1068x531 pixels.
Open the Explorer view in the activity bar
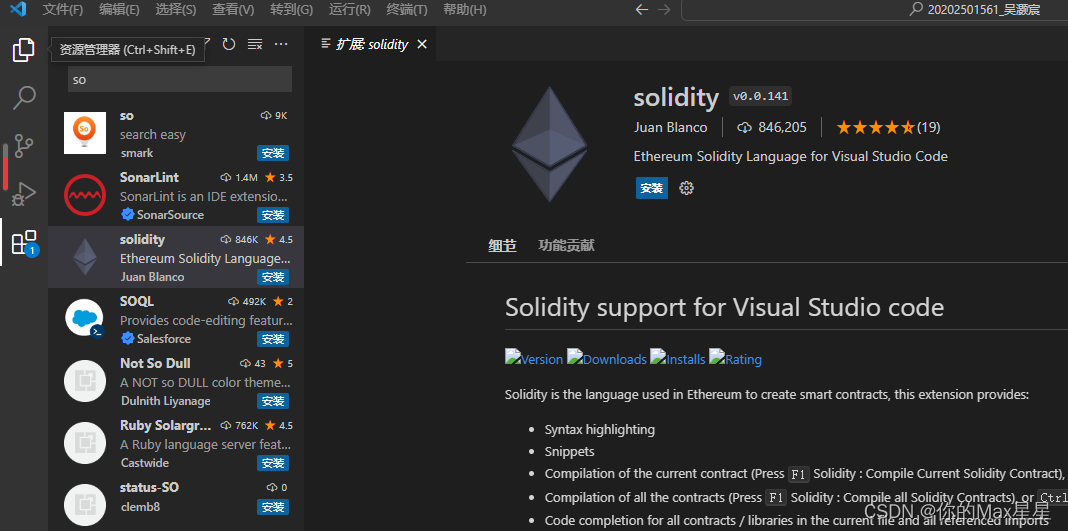click(23, 50)
